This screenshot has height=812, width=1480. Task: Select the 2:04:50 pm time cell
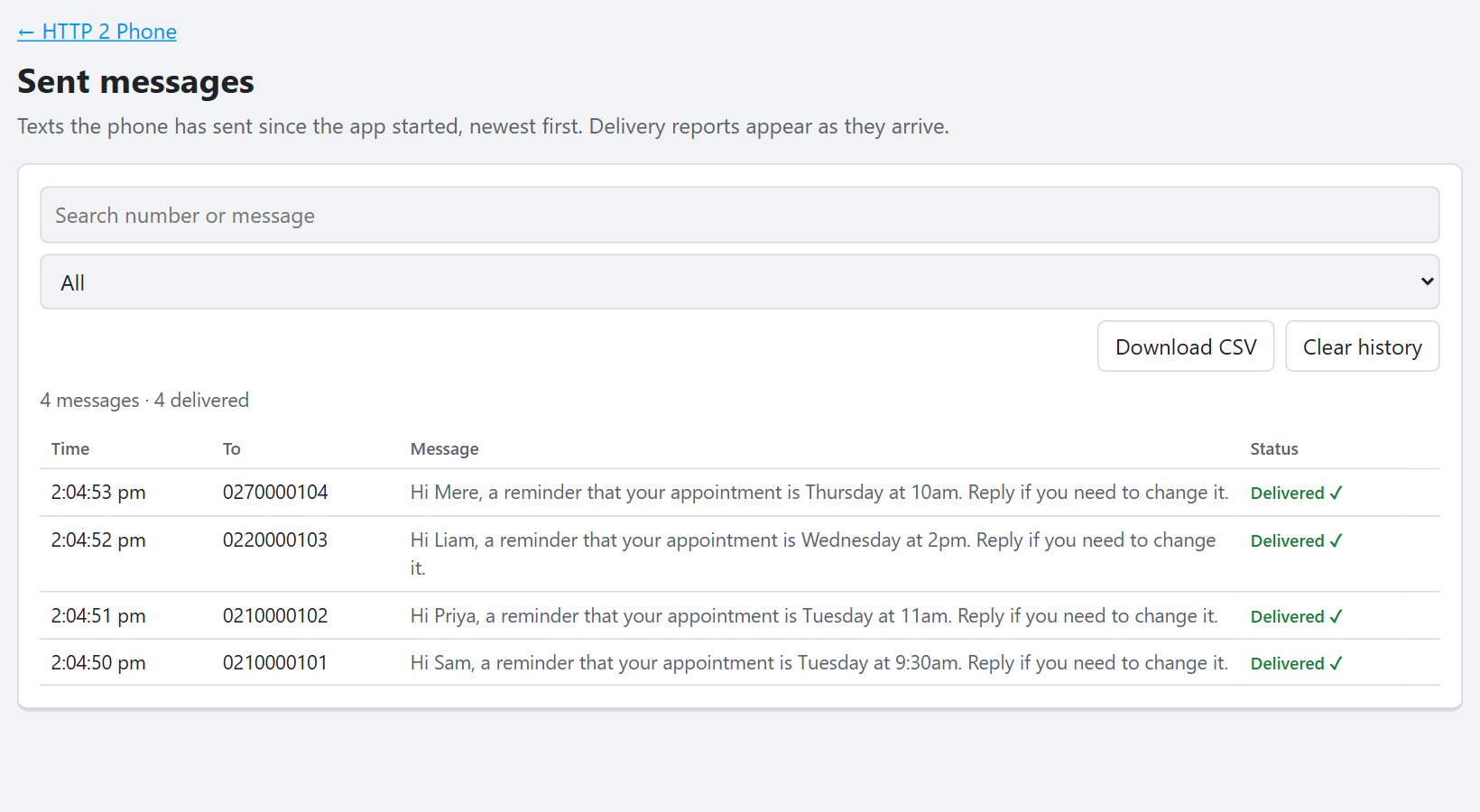[x=98, y=663]
